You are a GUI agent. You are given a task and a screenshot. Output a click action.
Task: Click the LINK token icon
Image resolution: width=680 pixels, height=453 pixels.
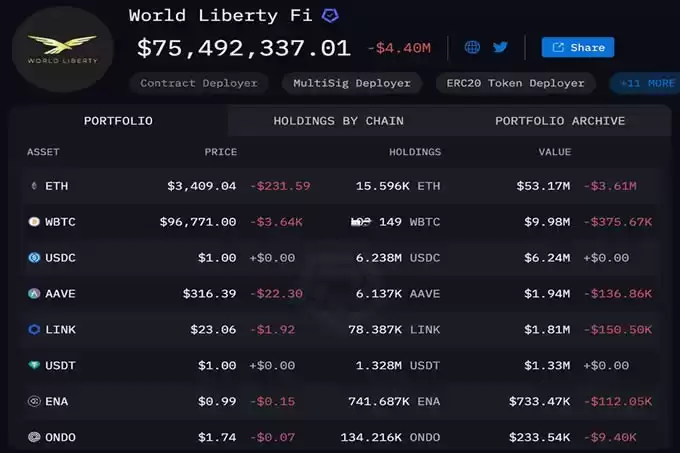(x=34, y=330)
